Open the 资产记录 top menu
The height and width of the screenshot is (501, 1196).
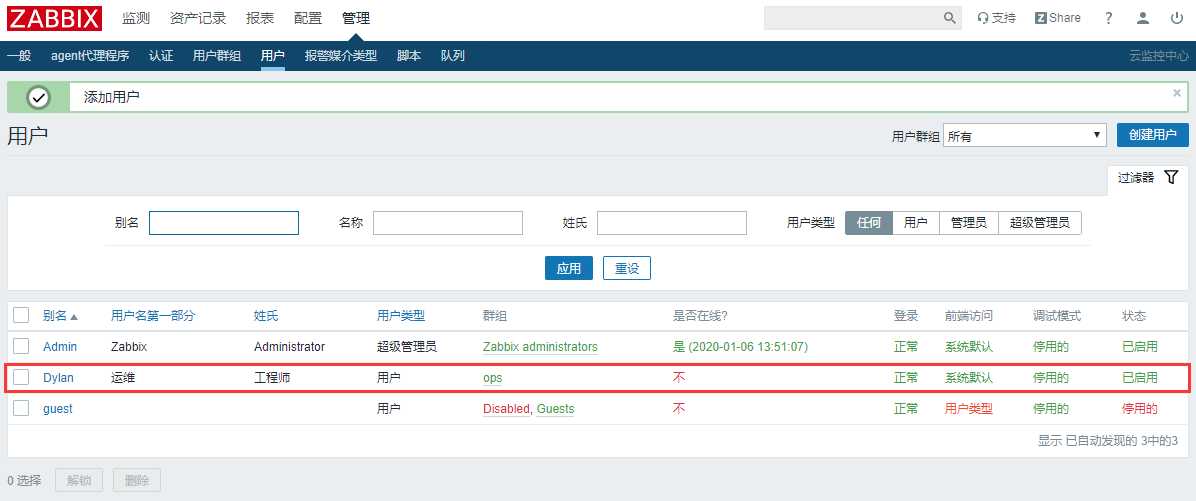[x=198, y=18]
